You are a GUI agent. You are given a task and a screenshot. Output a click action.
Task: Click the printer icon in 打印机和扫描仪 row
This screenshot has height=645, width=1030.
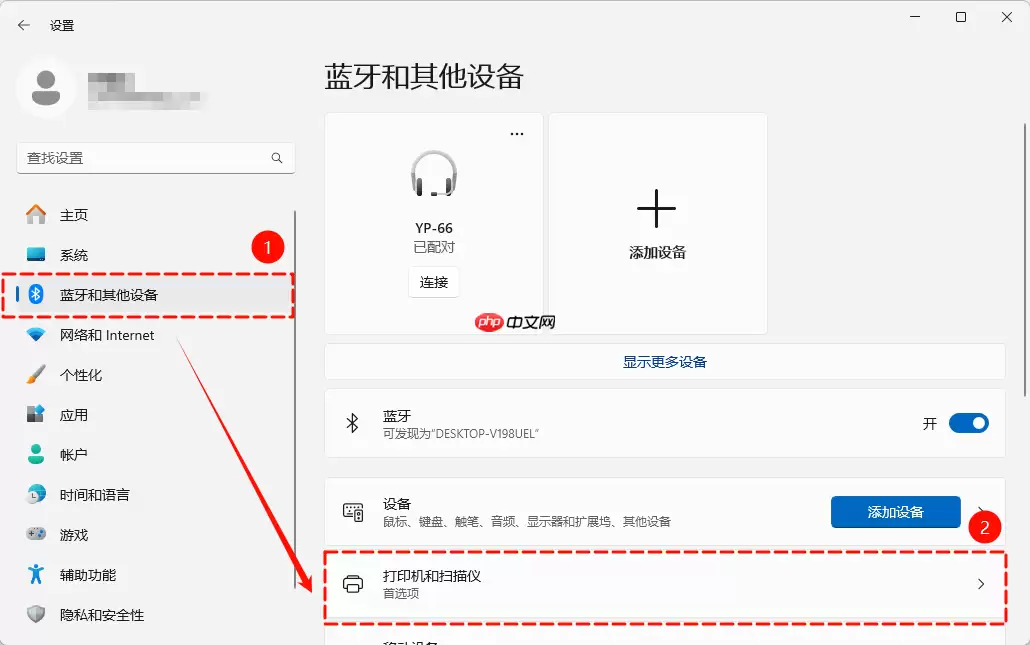tap(353, 584)
